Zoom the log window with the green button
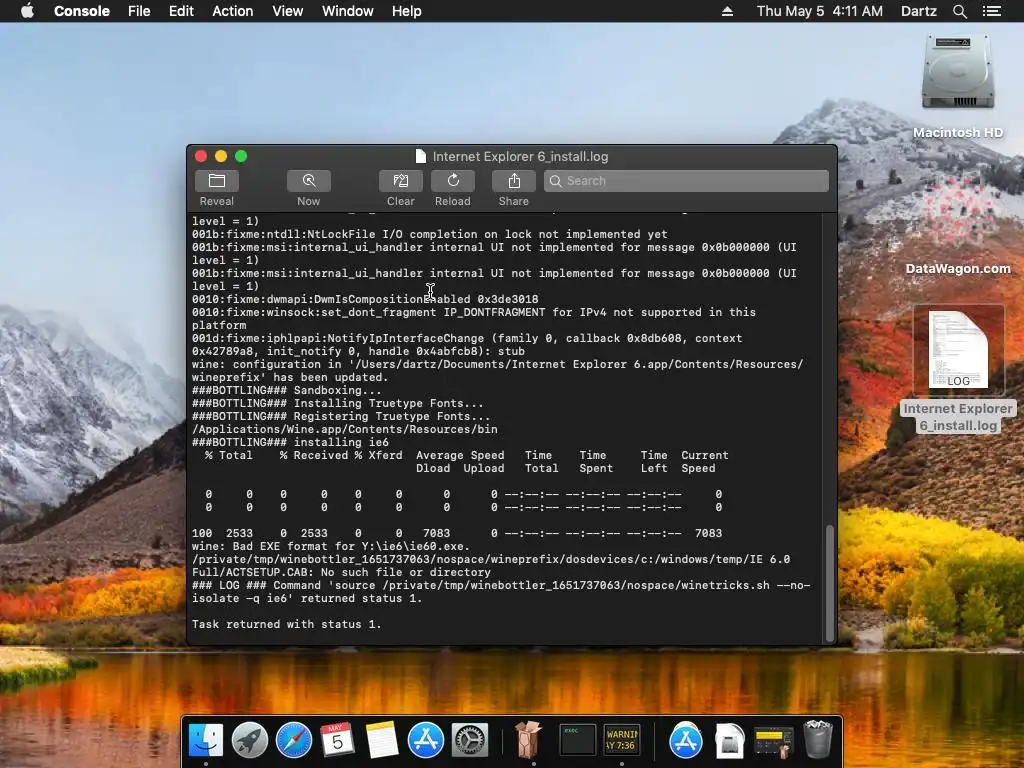Image resolution: width=1024 pixels, height=768 pixels. pyautogui.click(x=241, y=156)
